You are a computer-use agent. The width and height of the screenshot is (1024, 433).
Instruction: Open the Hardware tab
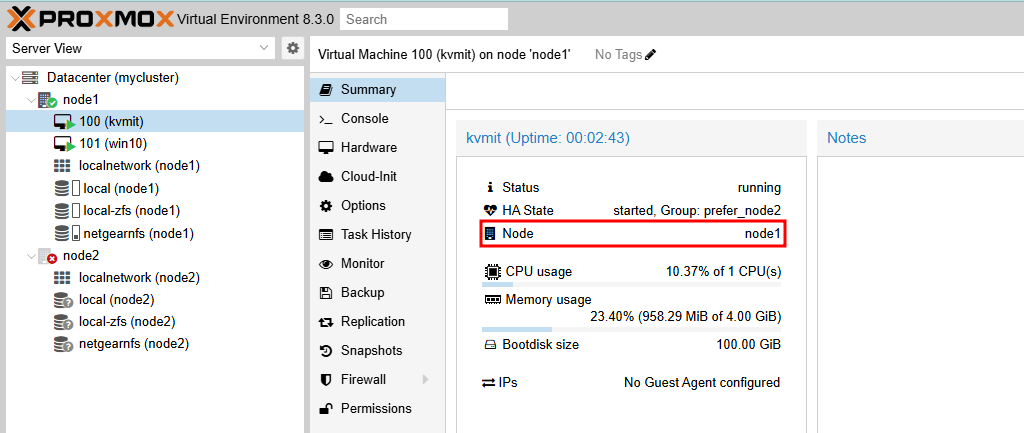[377, 148]
